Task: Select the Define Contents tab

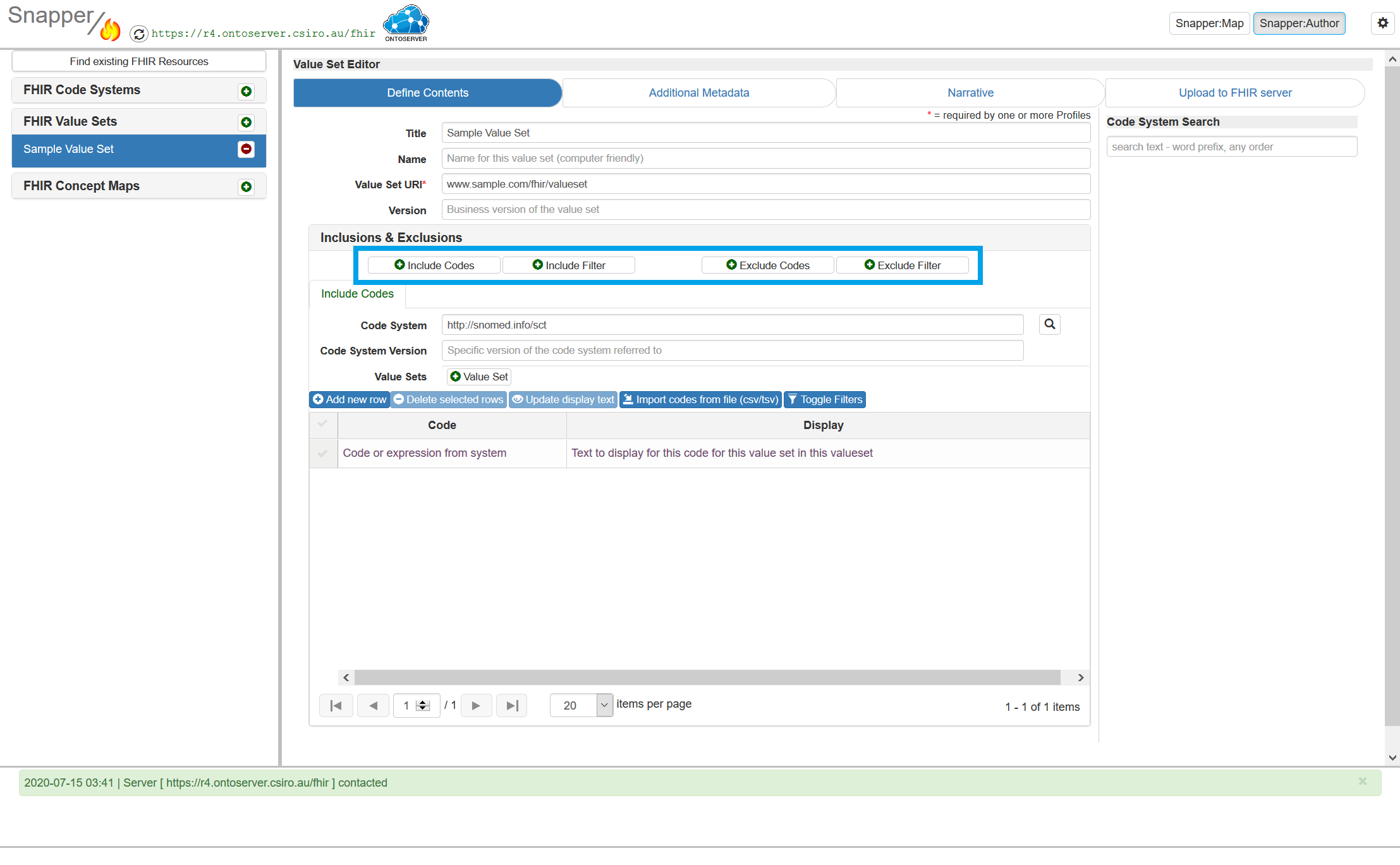Action: (427, 93)
